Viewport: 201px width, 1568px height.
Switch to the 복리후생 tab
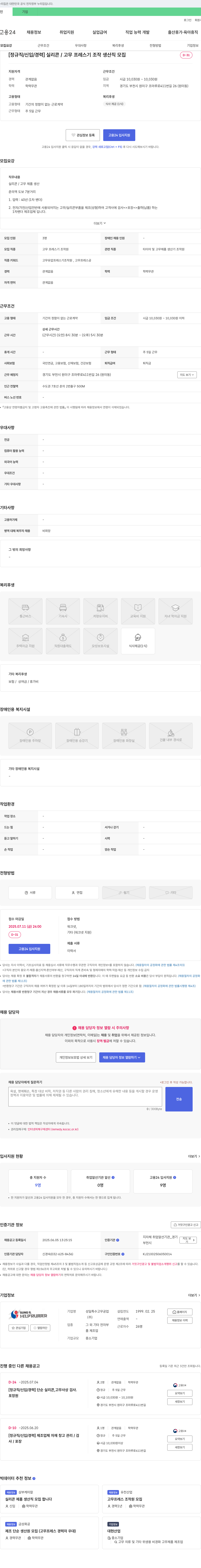(118, 46)
